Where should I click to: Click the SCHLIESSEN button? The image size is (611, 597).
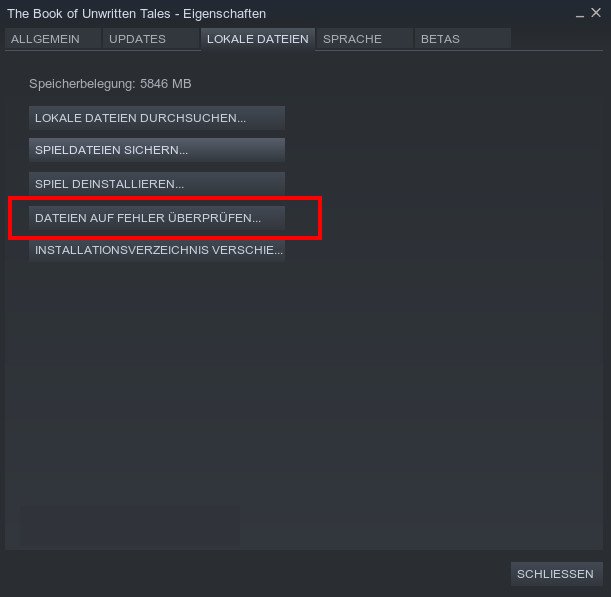pyautogui.click(x=556, y=574)
